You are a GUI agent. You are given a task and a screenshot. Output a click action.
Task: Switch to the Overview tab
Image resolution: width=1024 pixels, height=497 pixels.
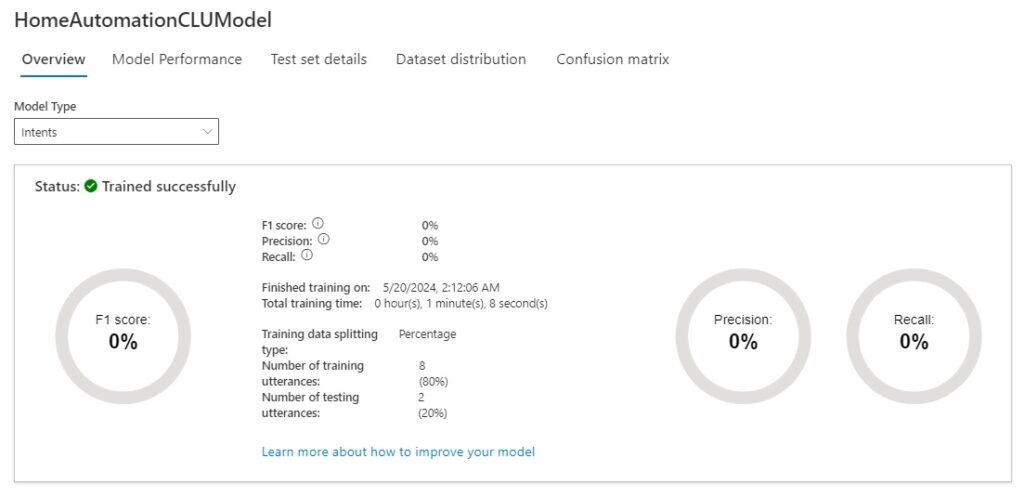(x=54, y=59)
